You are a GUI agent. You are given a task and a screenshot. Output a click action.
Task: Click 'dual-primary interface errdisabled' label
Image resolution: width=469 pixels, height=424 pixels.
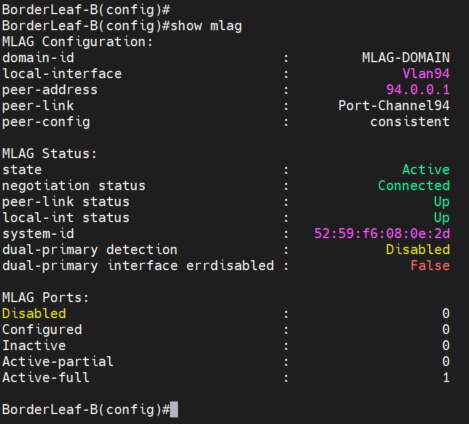point(138,266)
